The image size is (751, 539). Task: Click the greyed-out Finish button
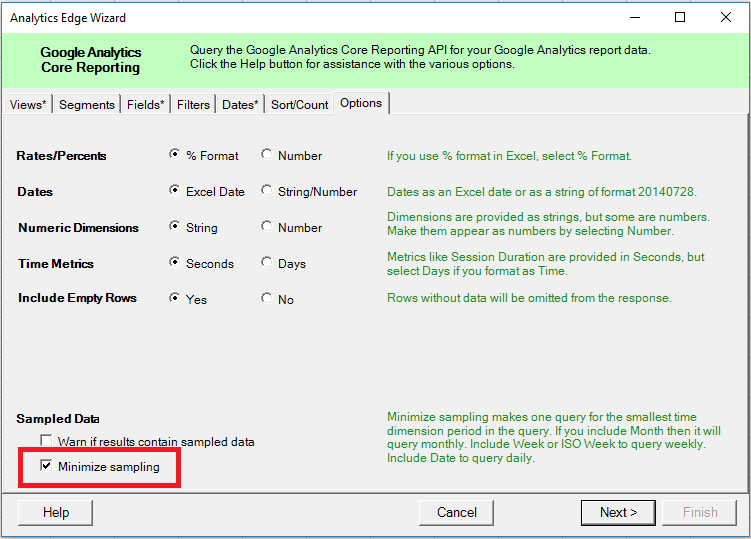pyautogui.click(x=700, y=513)
